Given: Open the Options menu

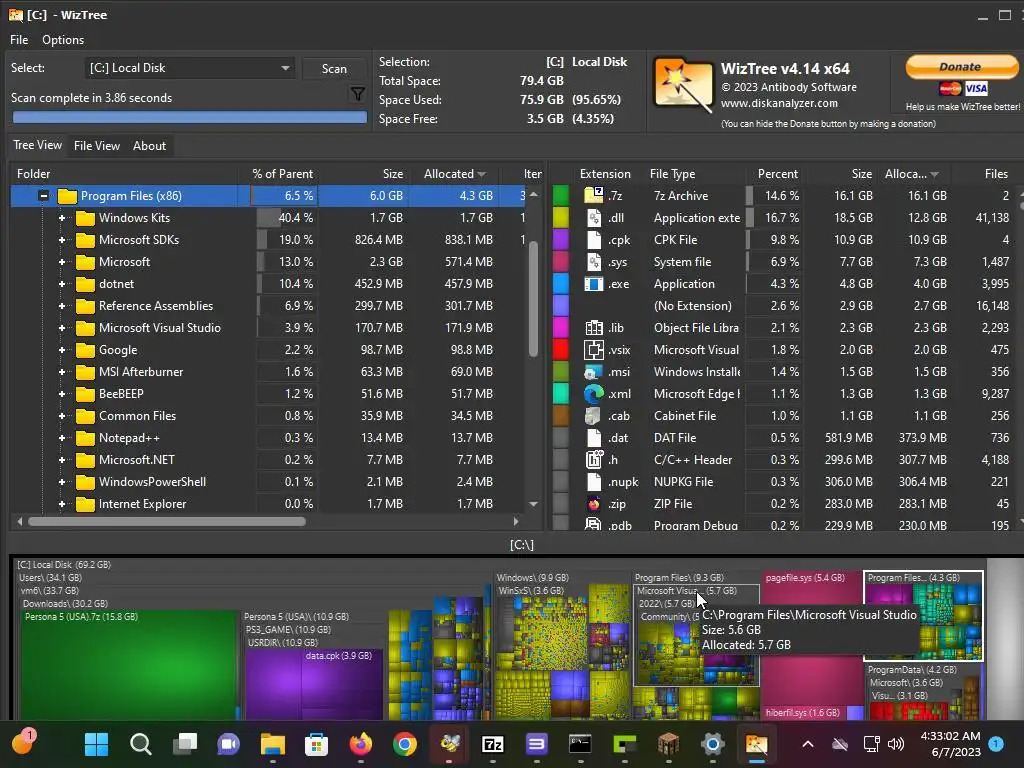Looking at the screenshot, I should pos(63,40).
